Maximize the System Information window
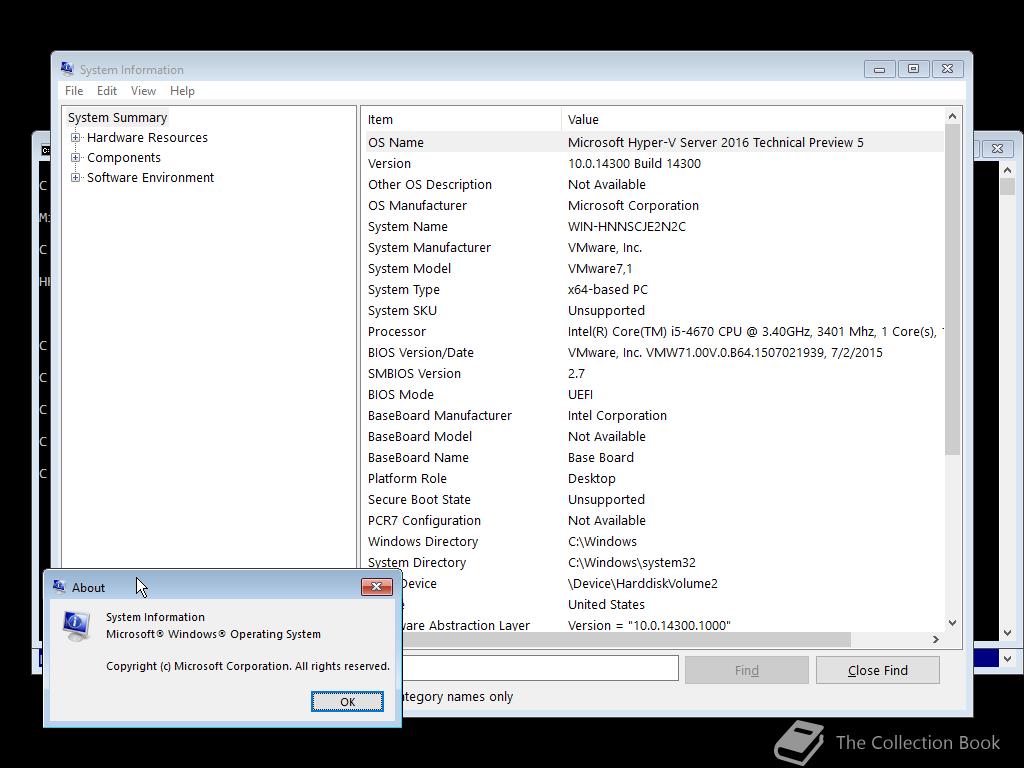Image resolution: width=1024 pixels, height=768 pixels. (913, 69)
